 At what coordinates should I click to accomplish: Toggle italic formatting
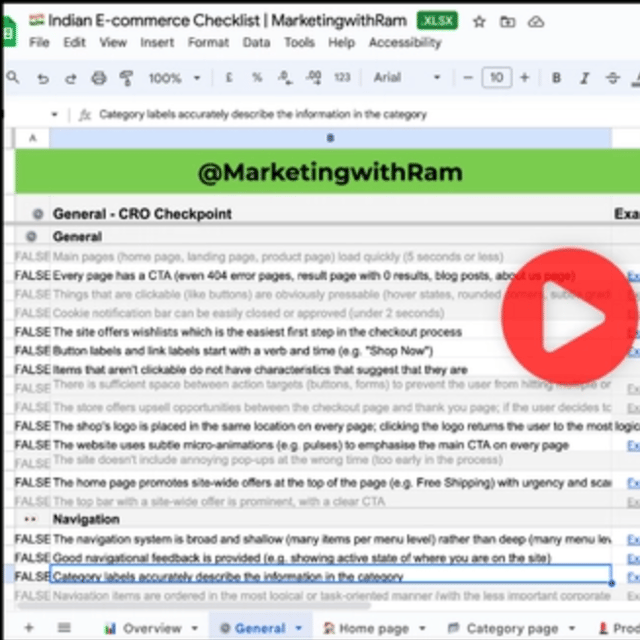tap(584, 78)
